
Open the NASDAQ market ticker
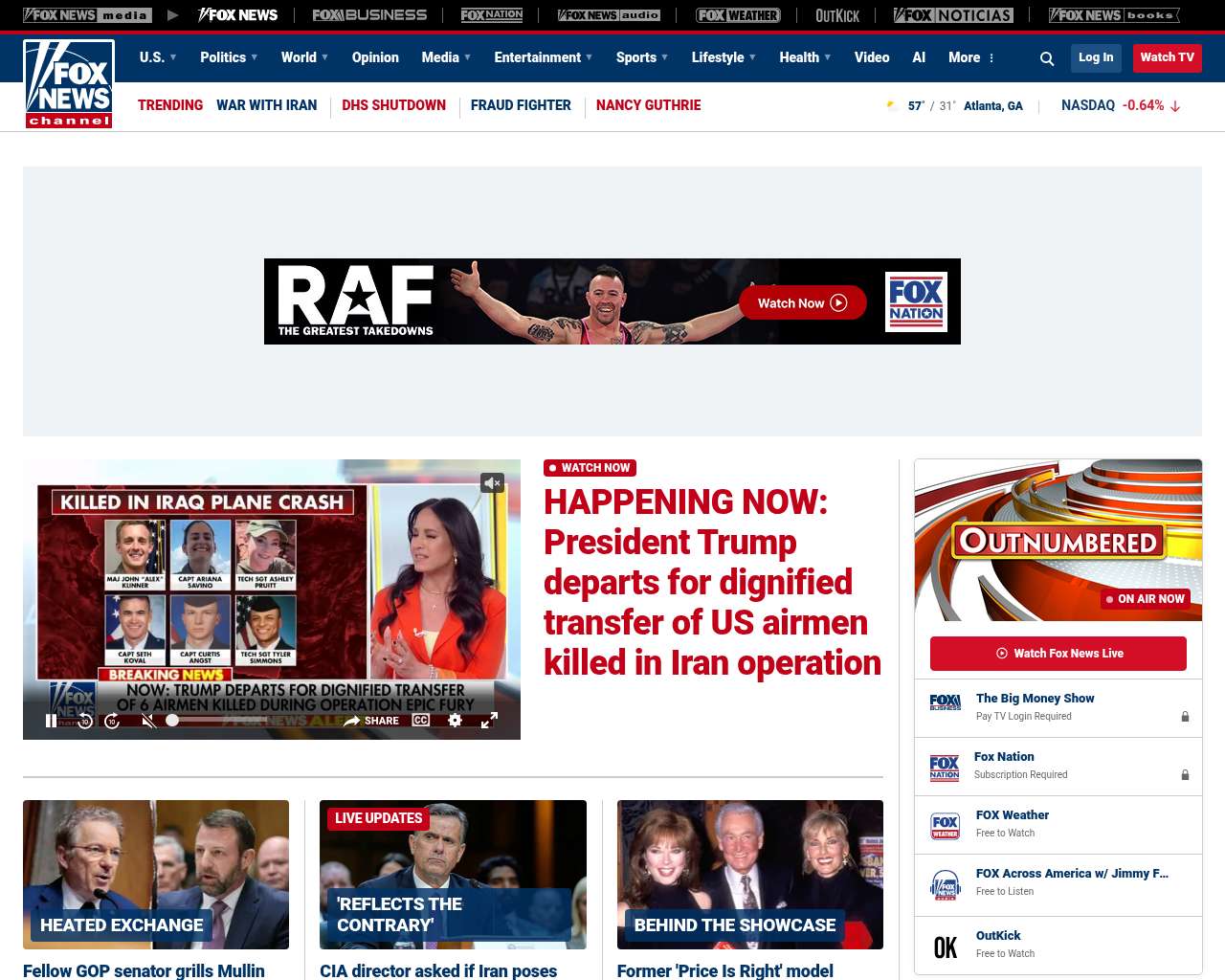1121,105
